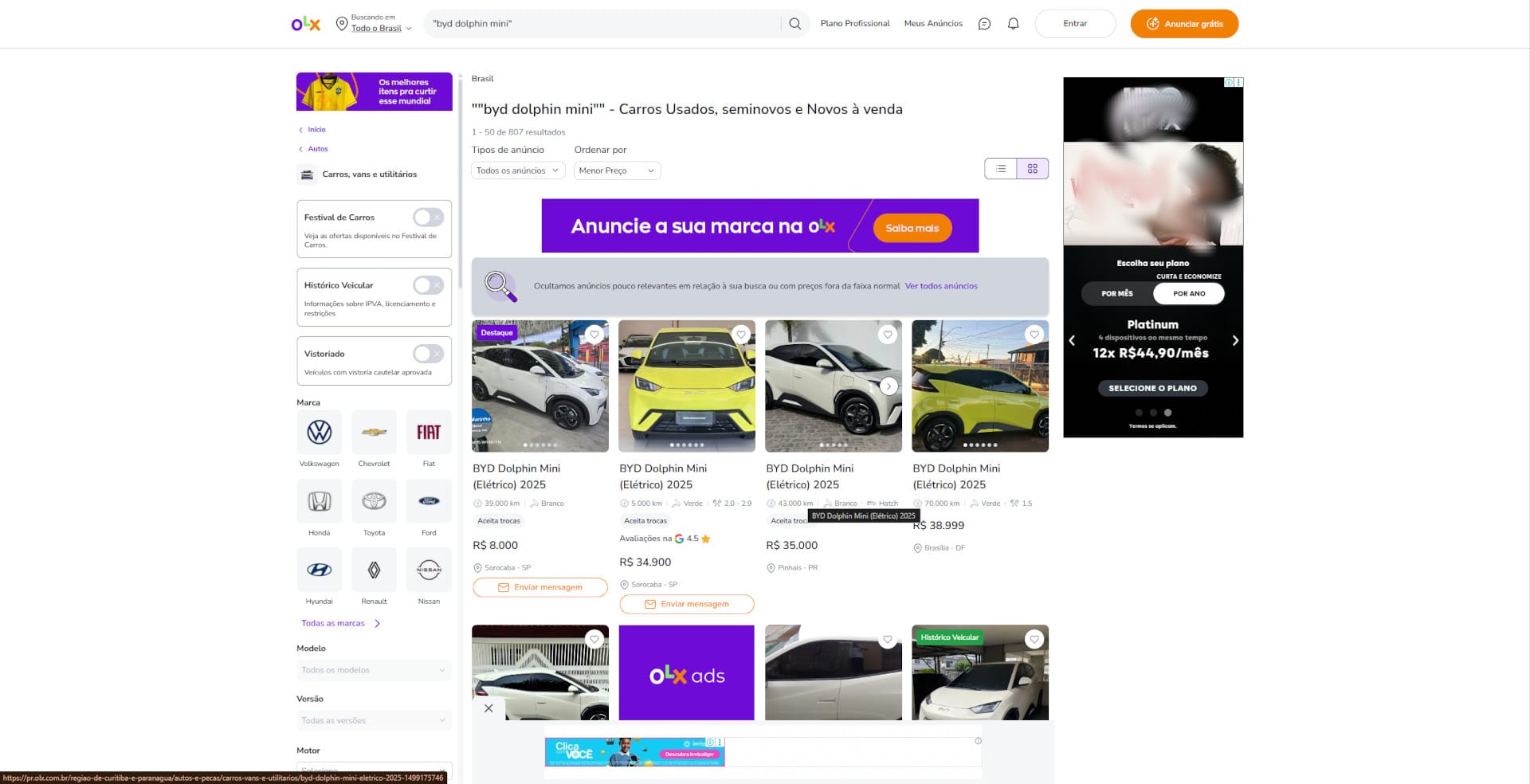Show next photo on Pinhais listing
The width and height of the screenshot is (1530, 784).
coord(889,386)
